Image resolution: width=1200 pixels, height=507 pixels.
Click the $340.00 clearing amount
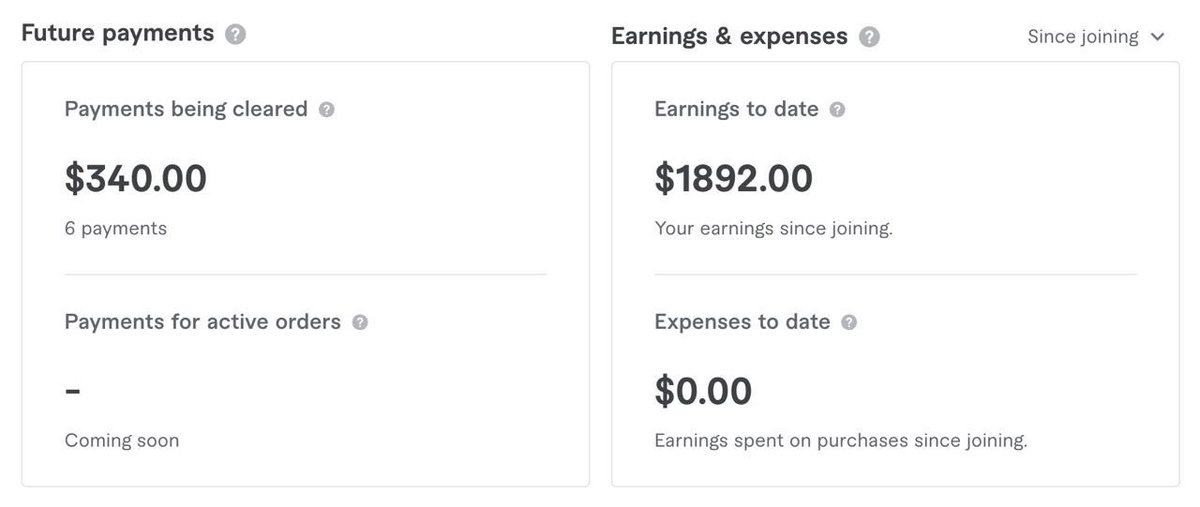point(136,178)
